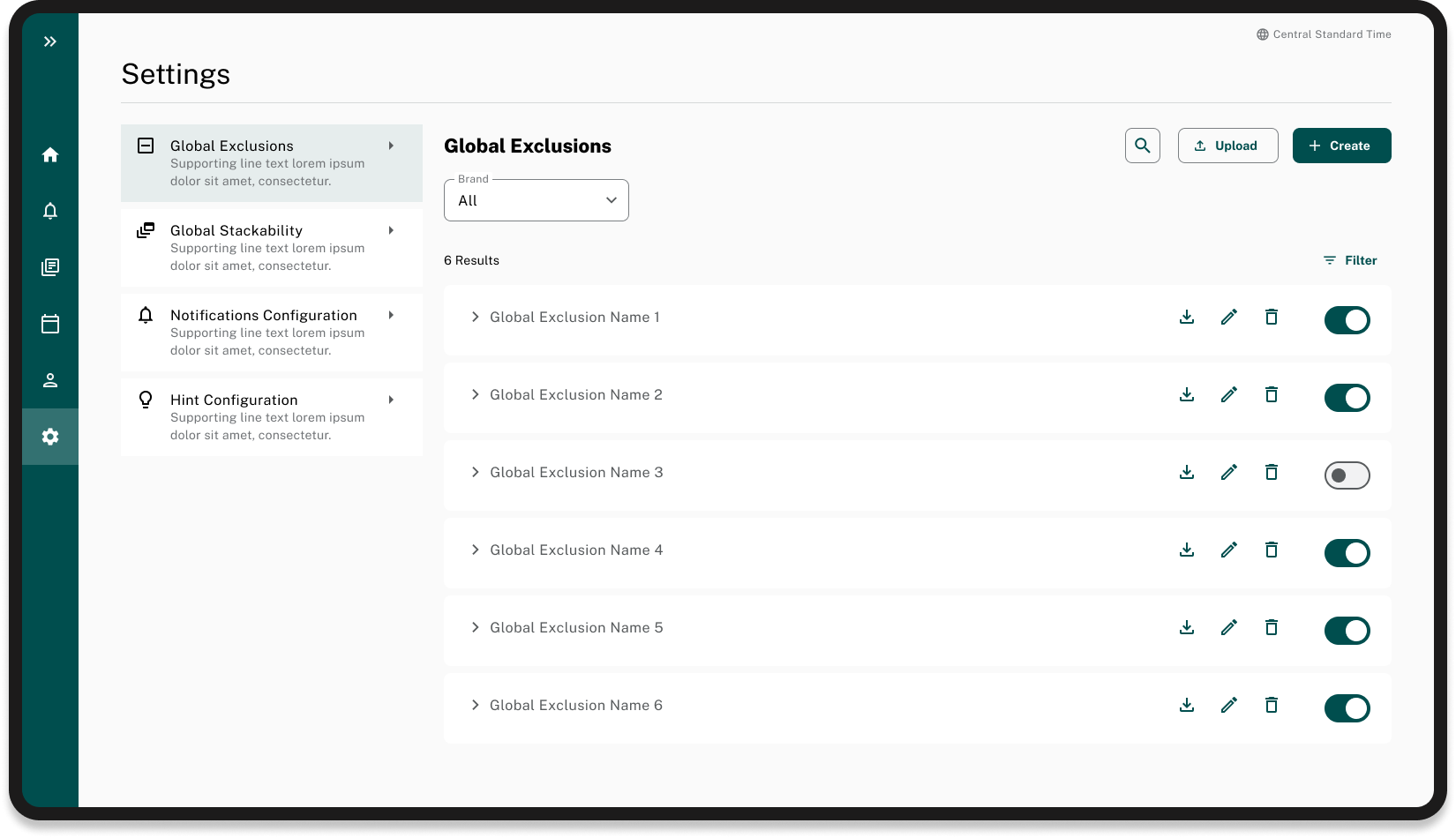The width and height of the screenshot is (1456, 838).
Task: Expand Global Exclusion Name 5 row
Action: point(475,627)
